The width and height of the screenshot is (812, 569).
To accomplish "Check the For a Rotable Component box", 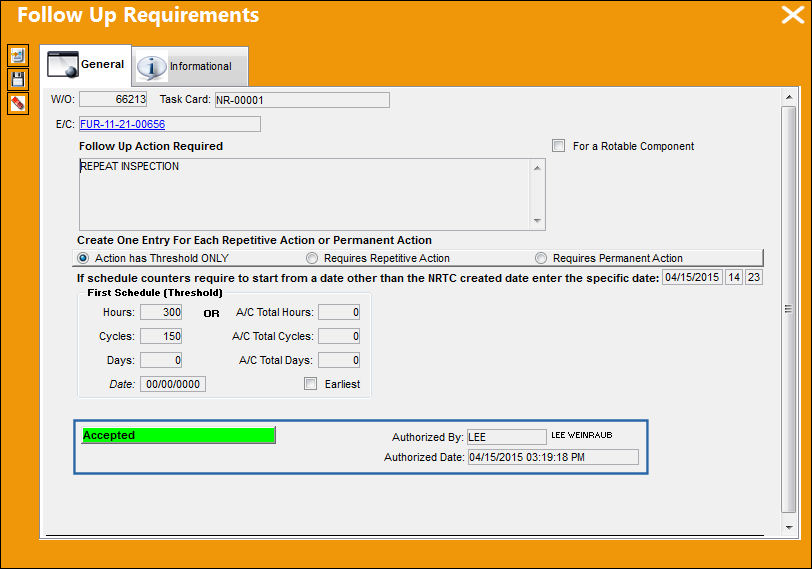I will point(558,145).
